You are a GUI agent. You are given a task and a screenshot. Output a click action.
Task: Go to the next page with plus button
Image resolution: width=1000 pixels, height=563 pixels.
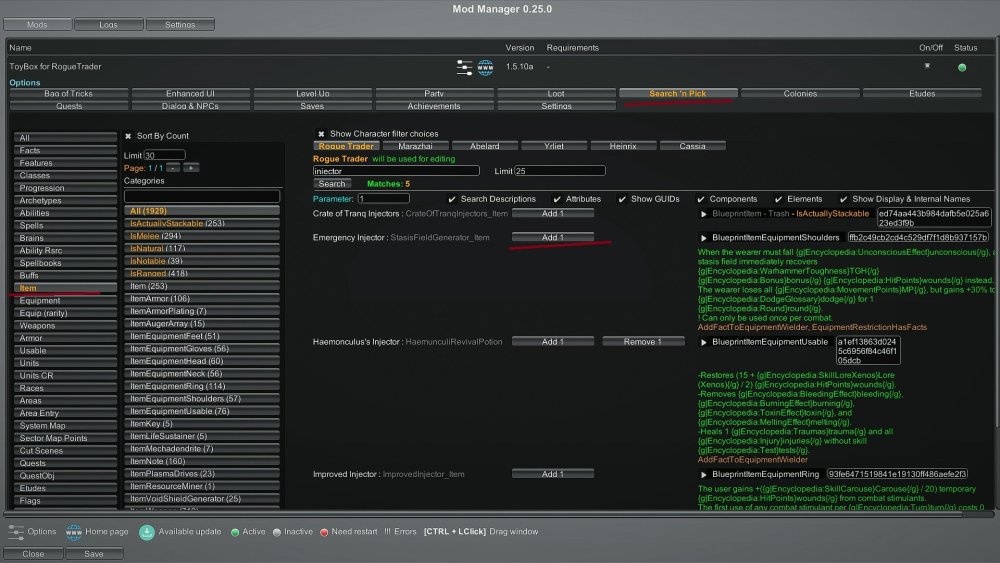click(191, 168)
